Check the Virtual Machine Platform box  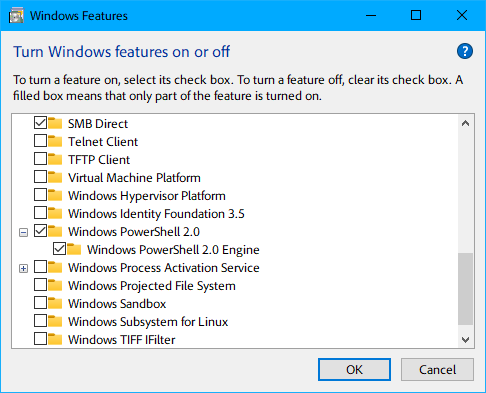tap(40, 177)
